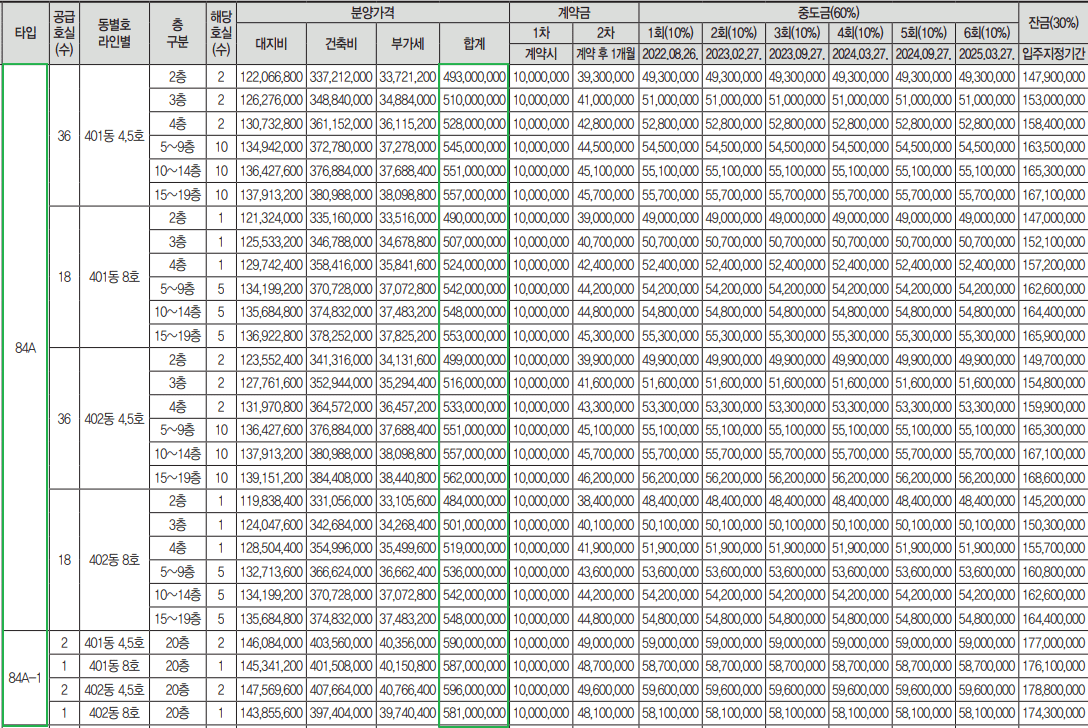Click the 1회(10%) installment header
The height and width of the screenshot is (728, 1088).
(x=670, y=33)
